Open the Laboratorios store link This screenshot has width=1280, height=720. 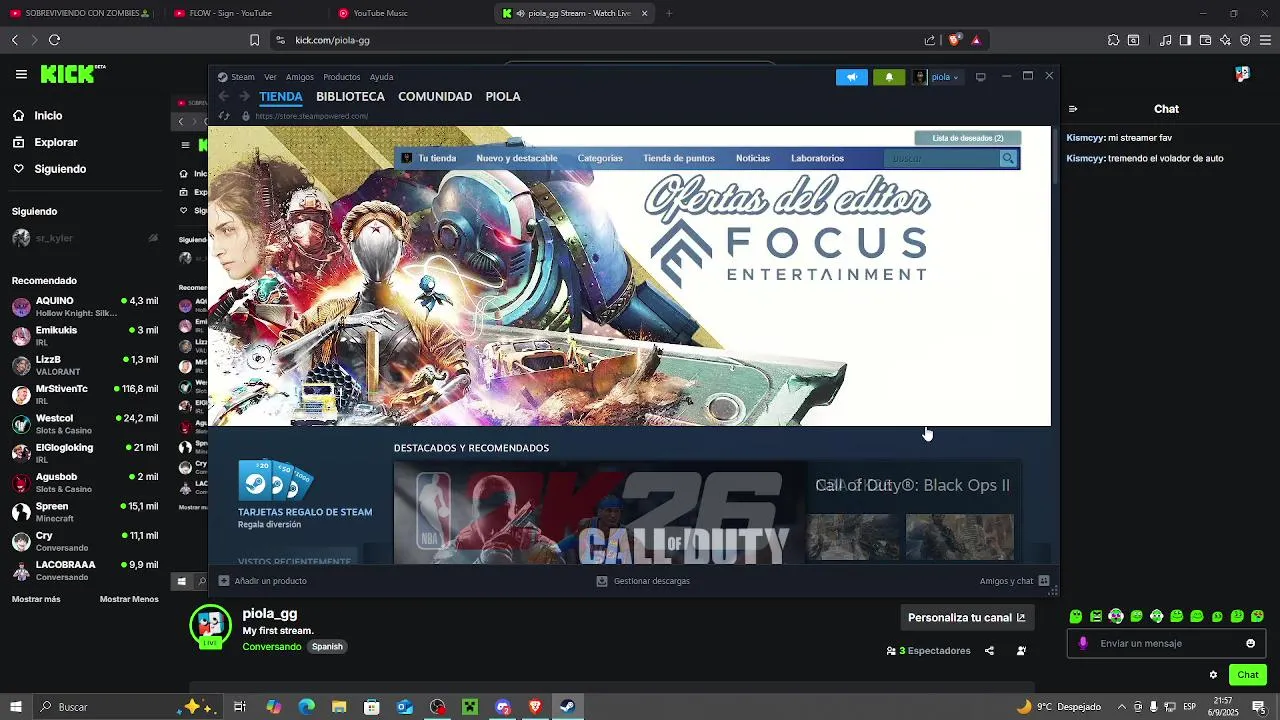pos(817,158)
